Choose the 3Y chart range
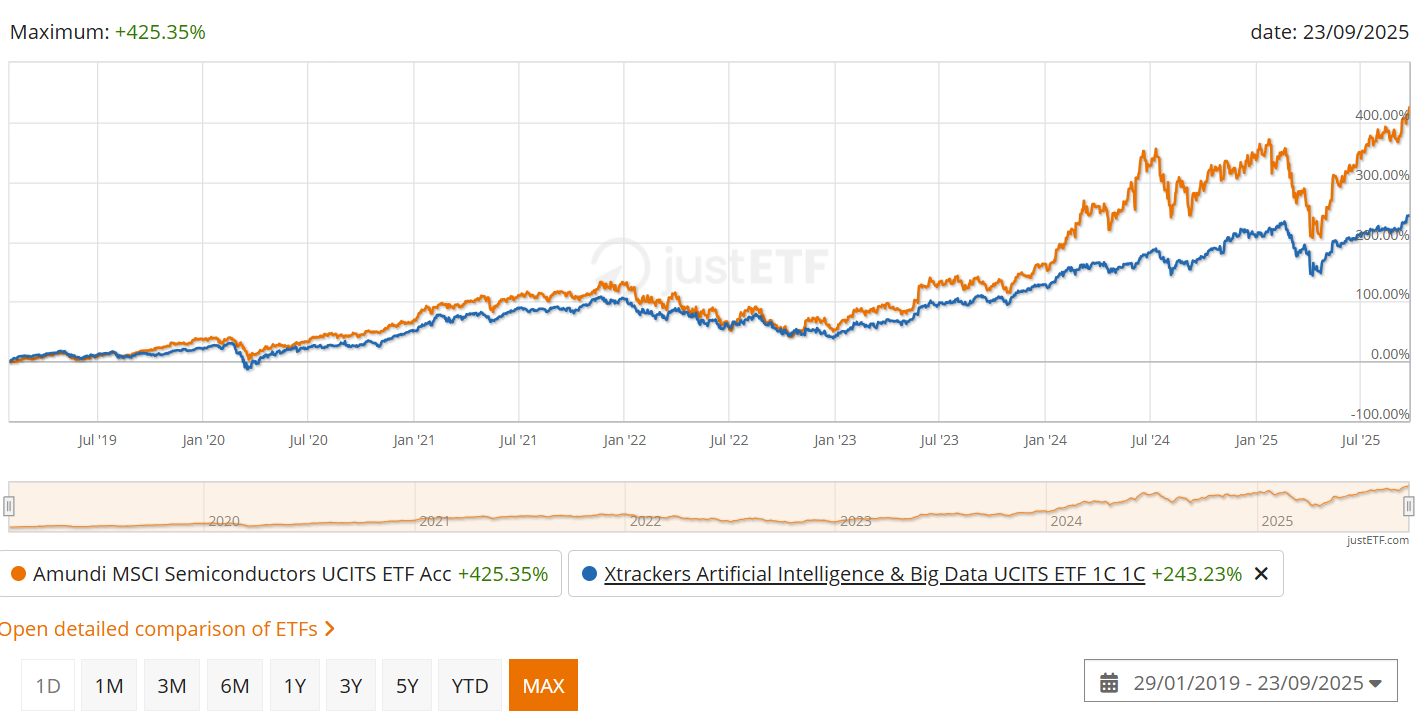1425x722 pixels. coord(351,686)
